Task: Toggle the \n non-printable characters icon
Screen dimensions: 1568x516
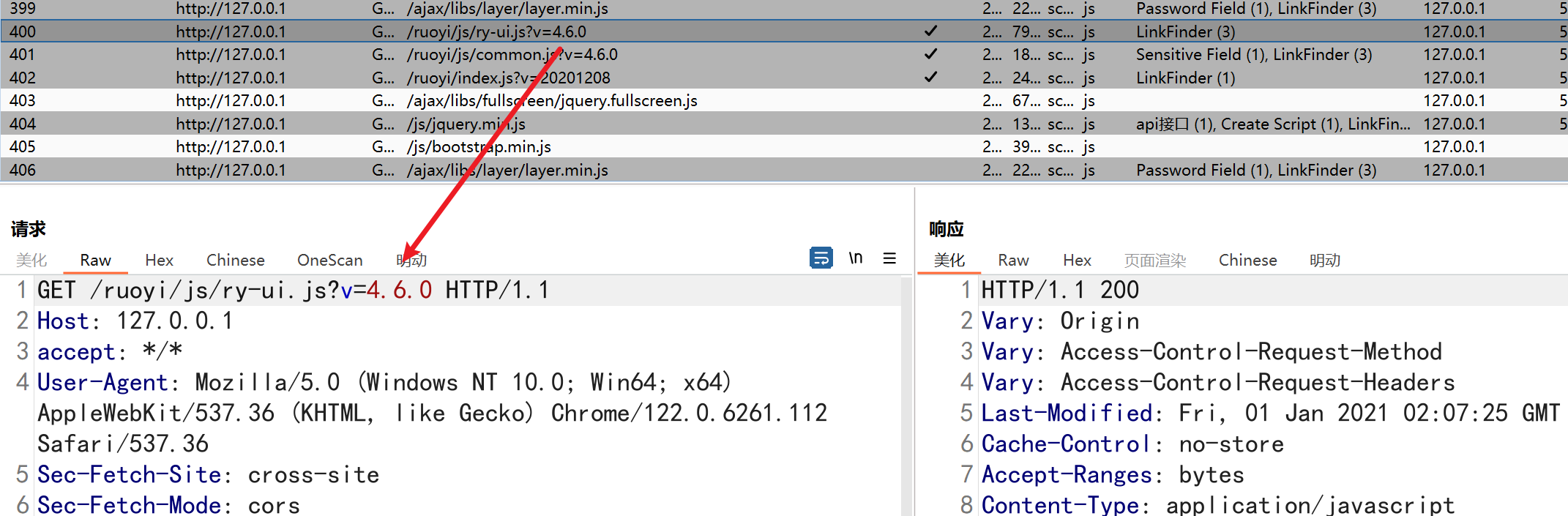Action: (855, 258)
